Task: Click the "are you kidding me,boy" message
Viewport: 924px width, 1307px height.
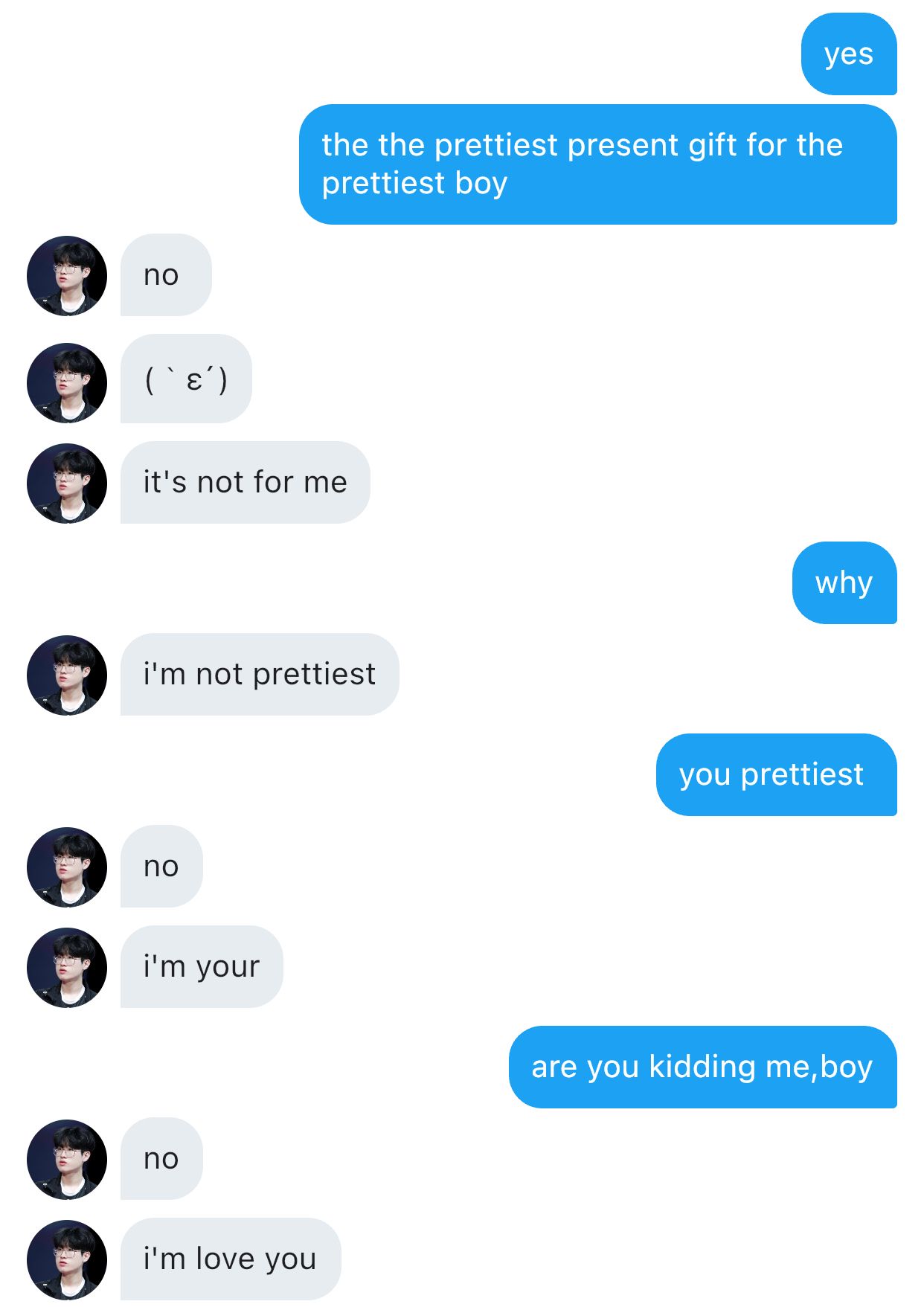Action: [x=702, y=1067]
